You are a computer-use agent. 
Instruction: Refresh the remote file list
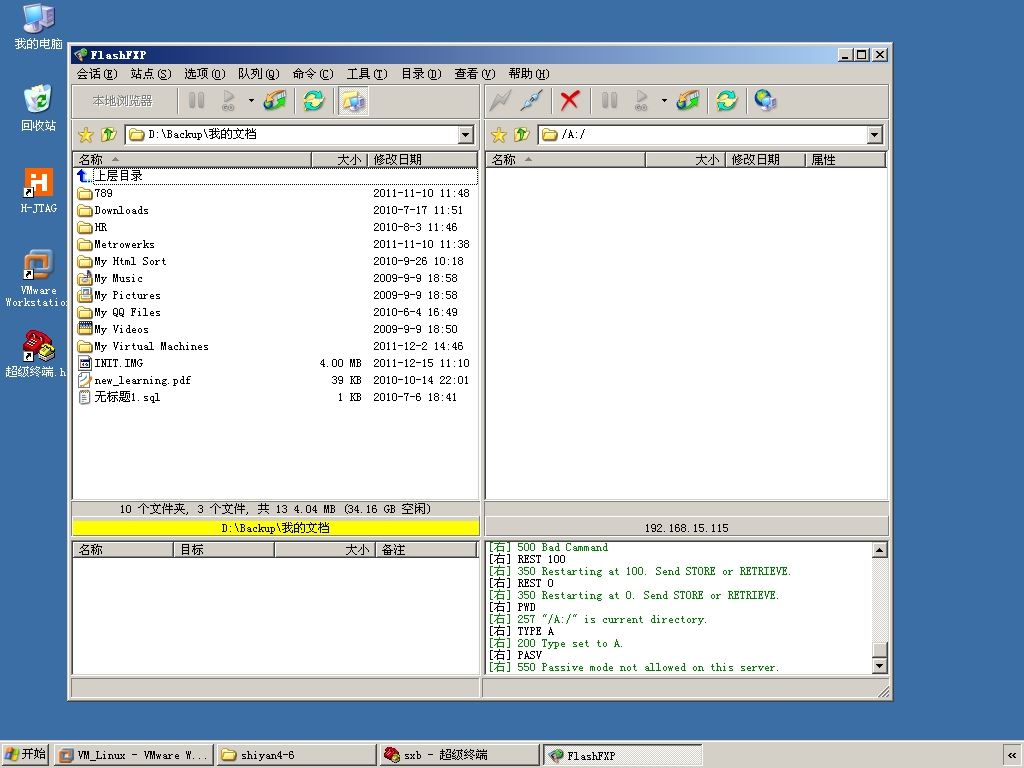727,101
